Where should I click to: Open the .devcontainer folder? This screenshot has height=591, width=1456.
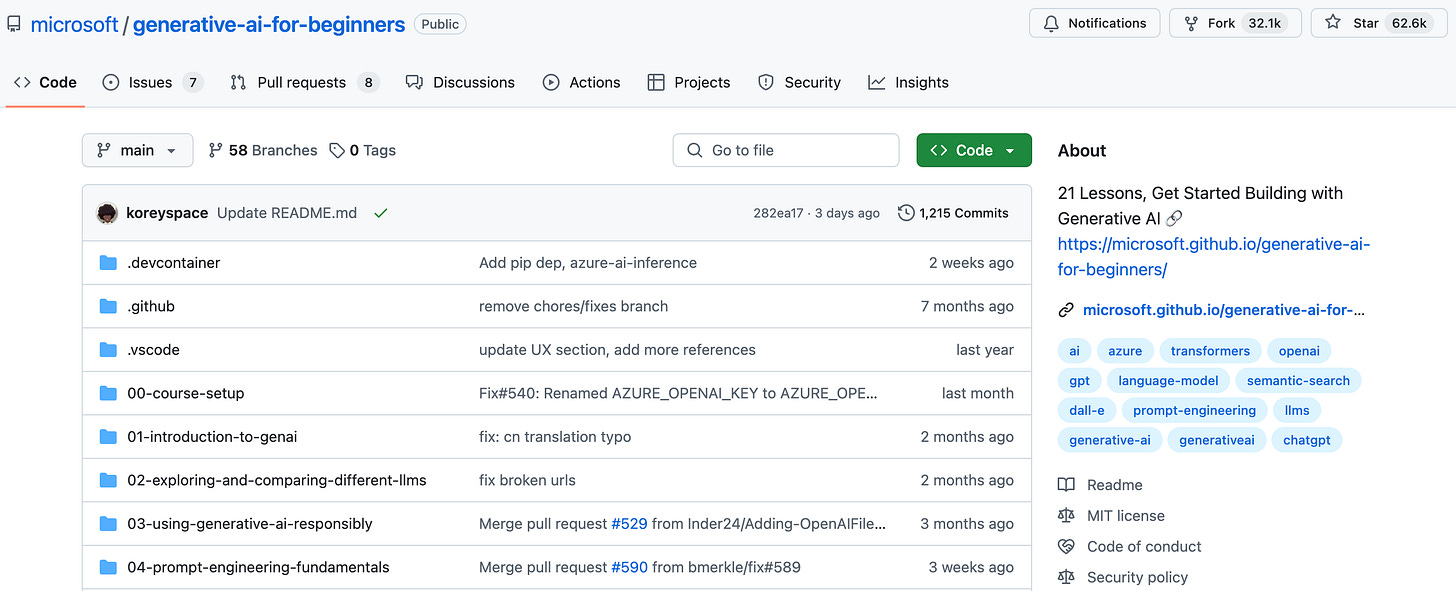click(173, 263)
